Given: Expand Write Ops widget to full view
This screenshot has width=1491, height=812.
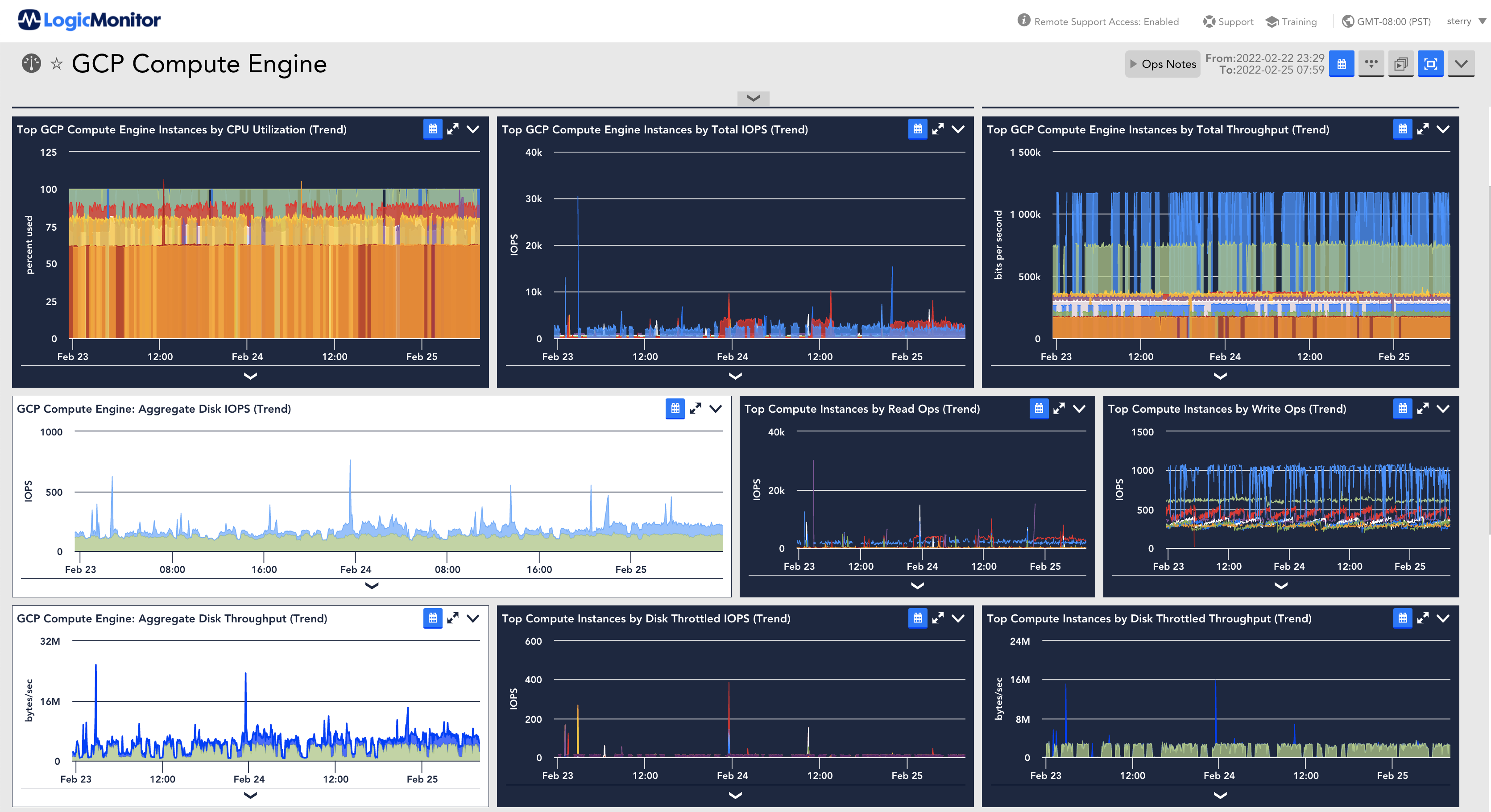Looking at the screenshot, I should (1423, 409).
